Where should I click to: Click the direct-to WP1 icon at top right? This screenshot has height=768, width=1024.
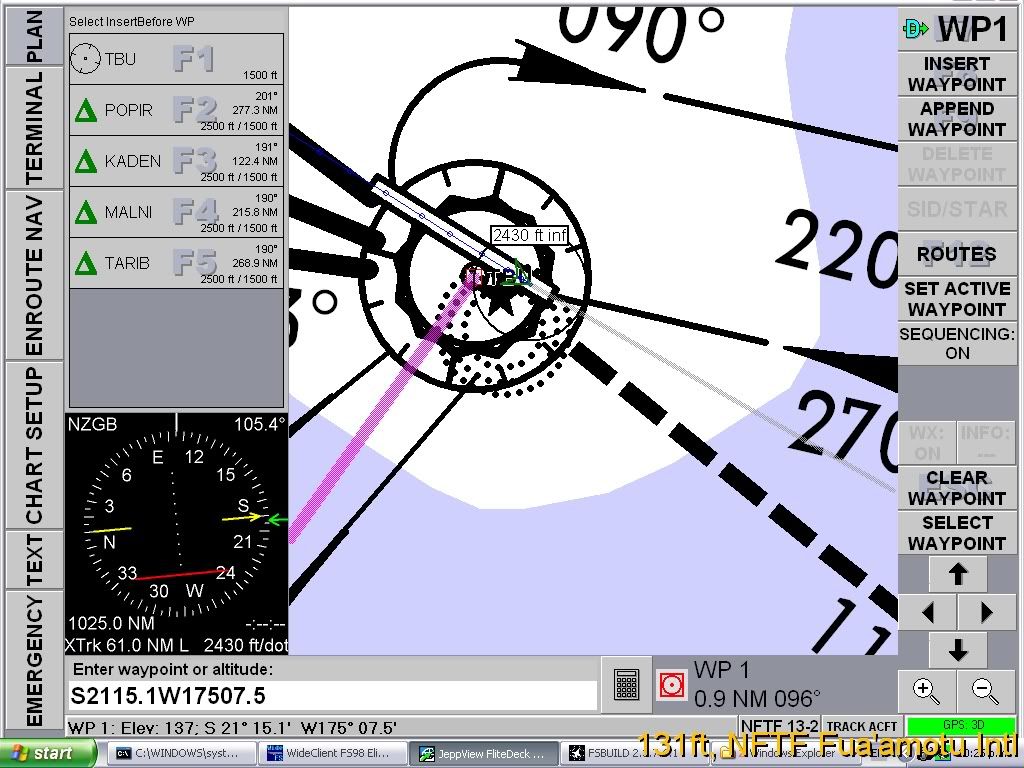915,29
